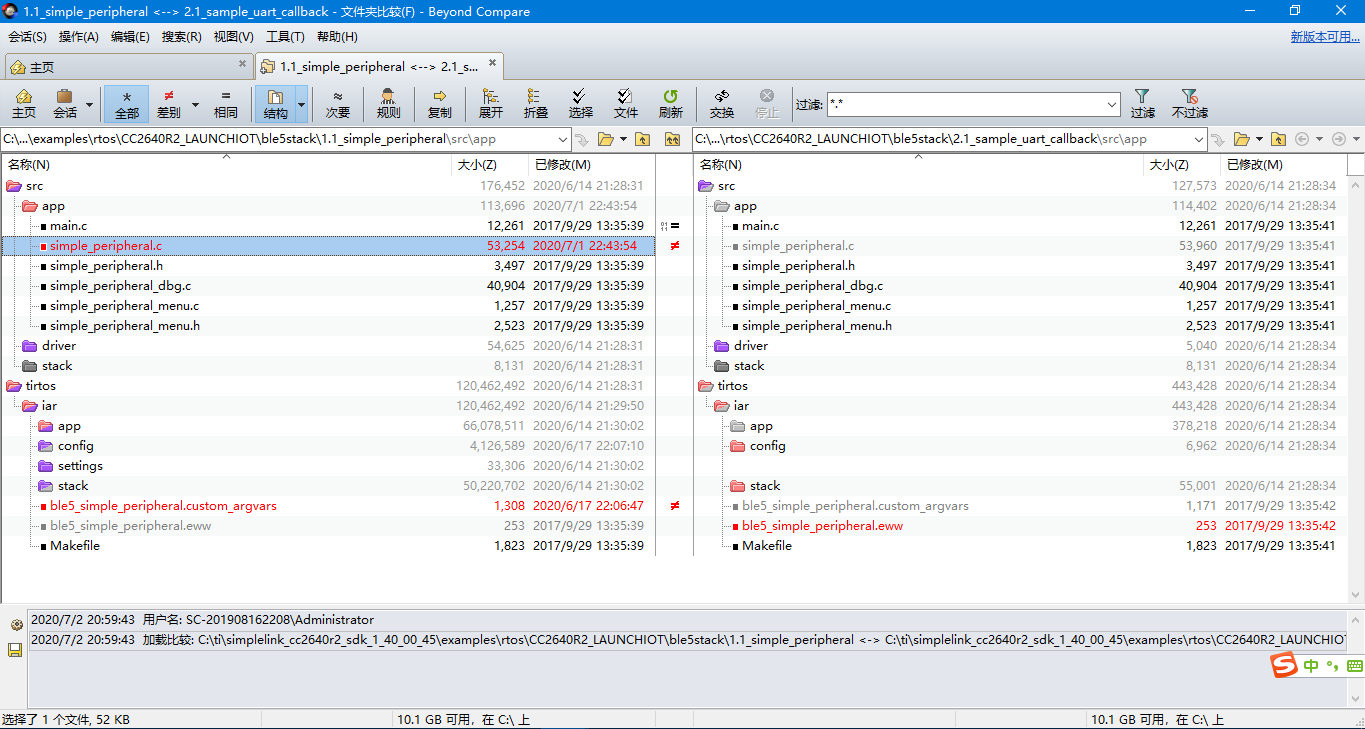
Task: Click the right pane back navigation icon
Action: point(1301,139)
